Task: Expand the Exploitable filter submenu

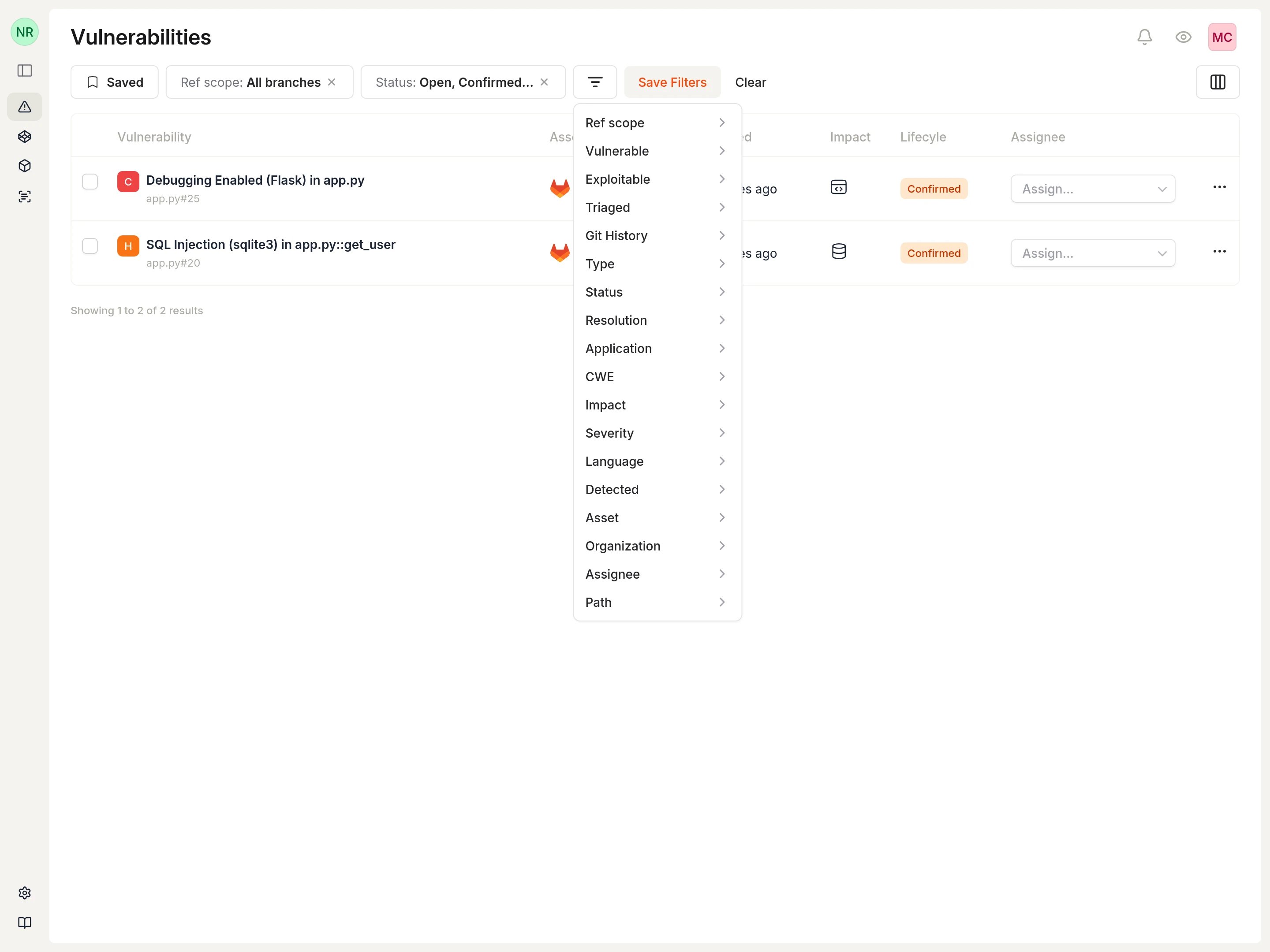Action: (657, 179)
